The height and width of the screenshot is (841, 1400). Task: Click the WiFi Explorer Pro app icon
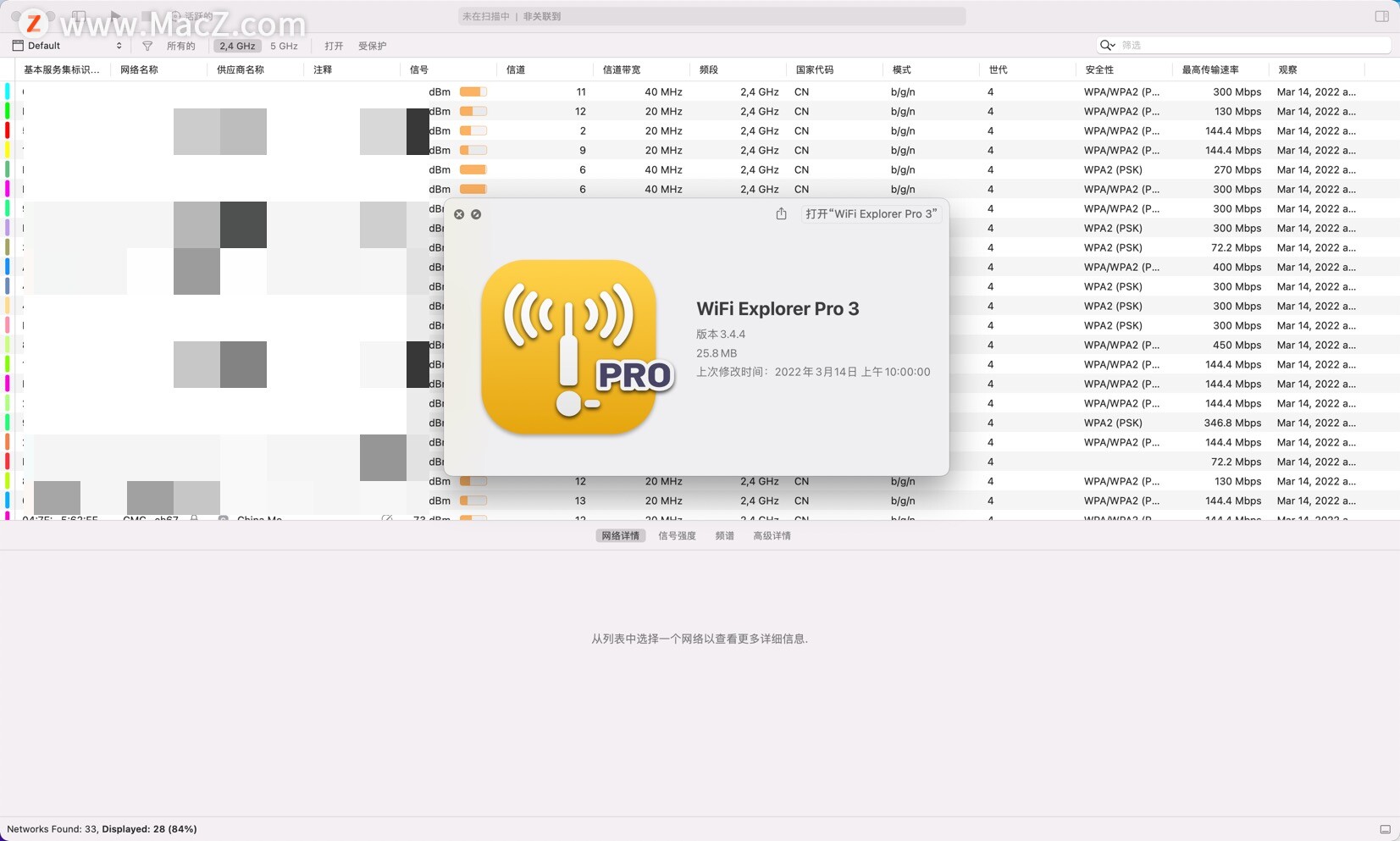click(x=578, y=348)
